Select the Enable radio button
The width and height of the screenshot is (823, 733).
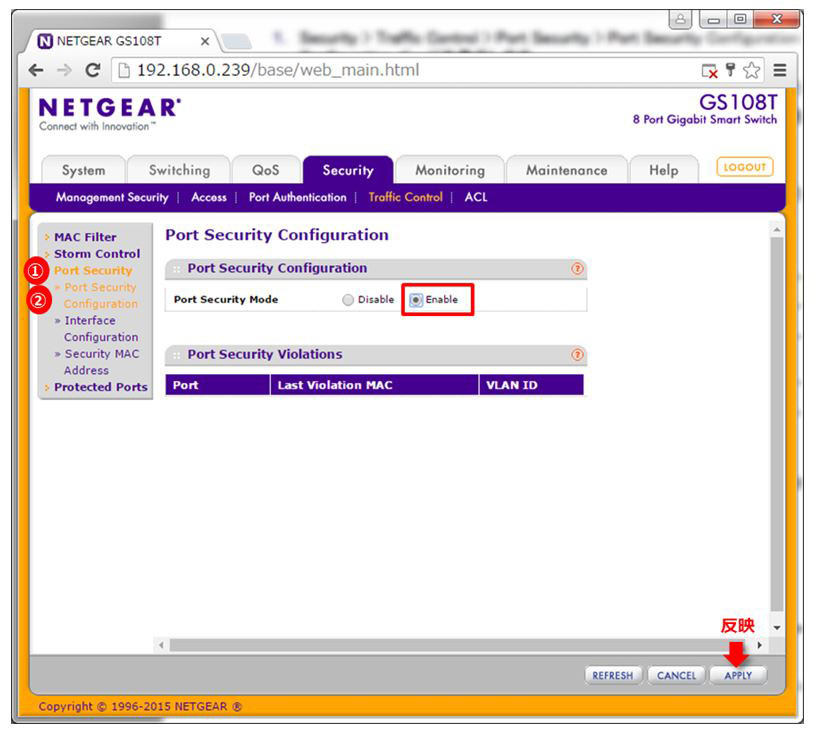tap(415, 300)
